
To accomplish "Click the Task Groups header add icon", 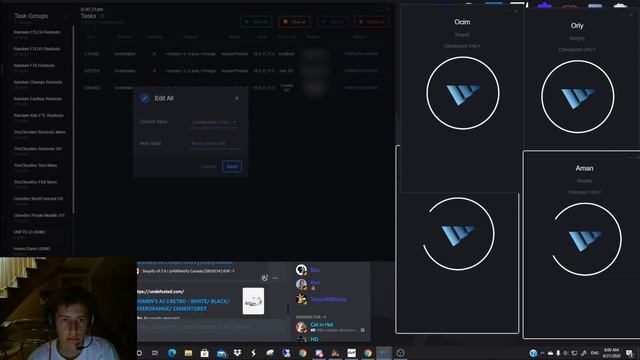I will pyautogui.click(x=67, y=16).
